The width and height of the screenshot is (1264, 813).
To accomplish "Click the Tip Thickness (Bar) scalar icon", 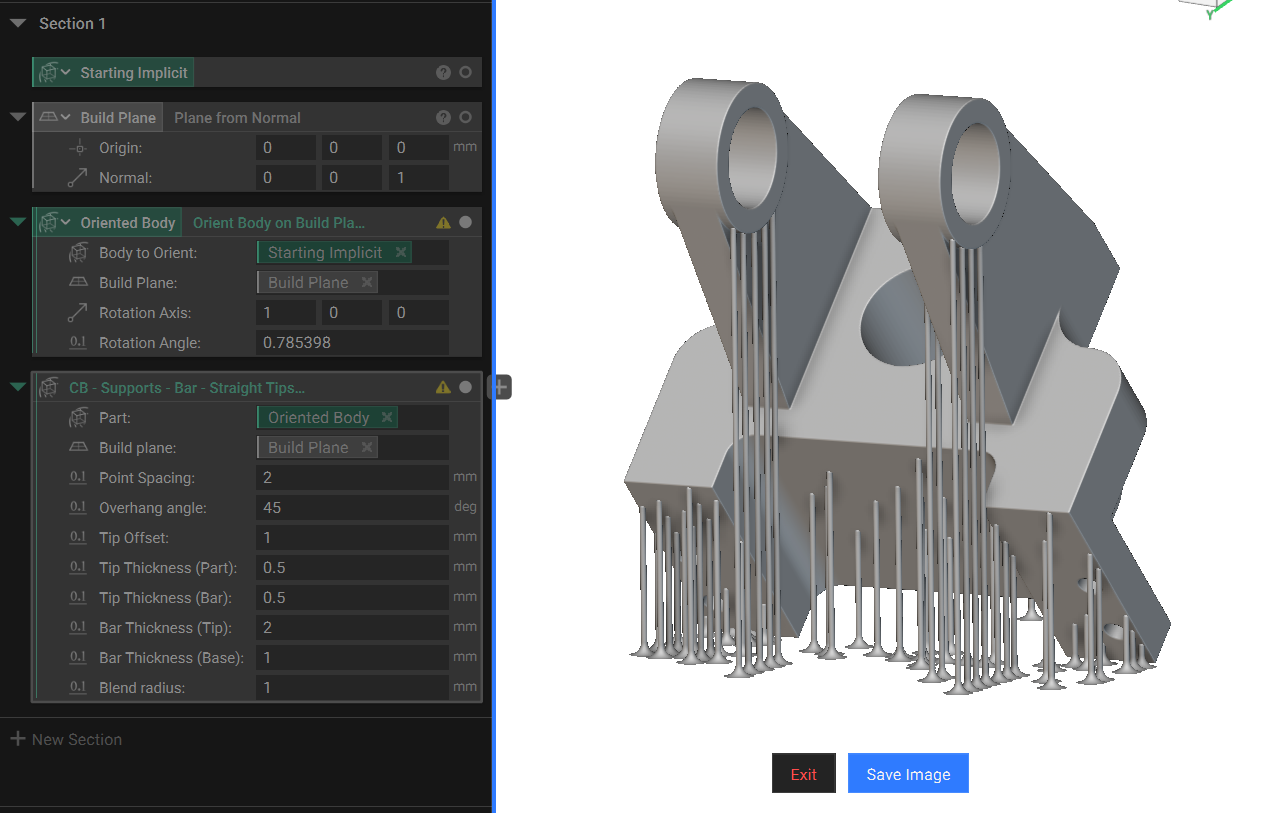I will (x=78, y=598).
